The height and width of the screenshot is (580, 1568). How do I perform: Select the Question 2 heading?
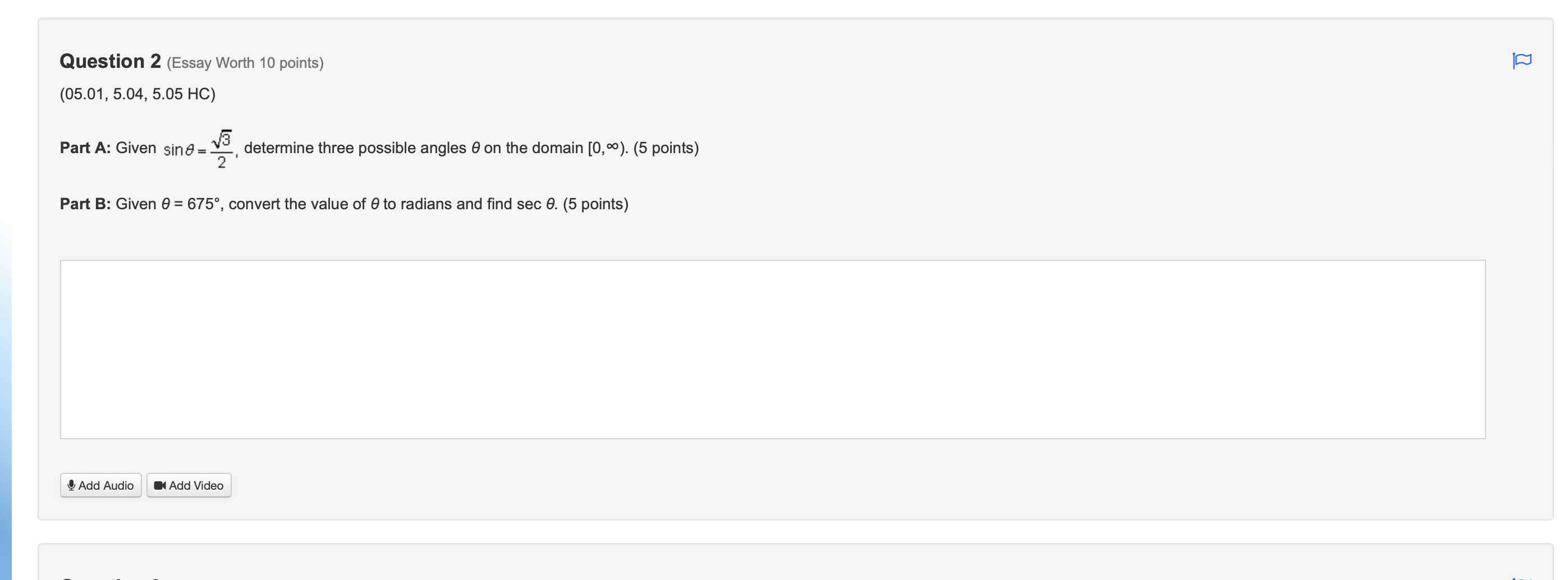point(110,61)
